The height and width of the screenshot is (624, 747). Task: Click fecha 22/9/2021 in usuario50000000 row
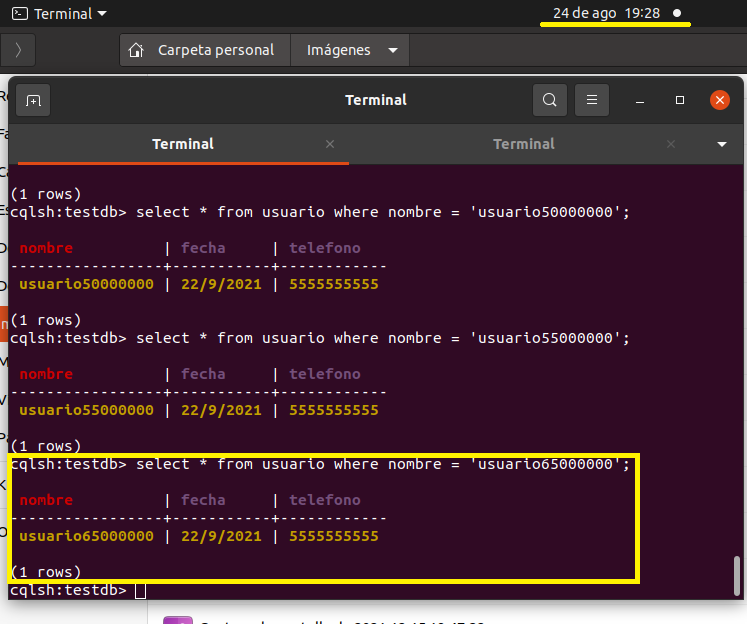click(221, 284)
